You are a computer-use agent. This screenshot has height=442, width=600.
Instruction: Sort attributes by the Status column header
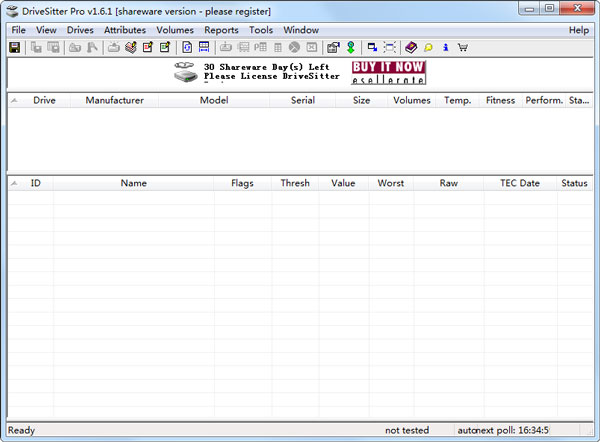(x=574, y=183)
